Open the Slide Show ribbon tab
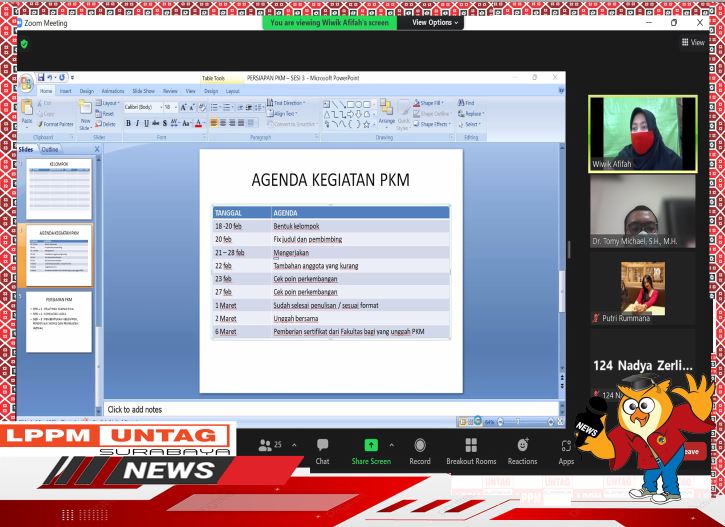Screen dimensions: 725x527 coord(143,91)
